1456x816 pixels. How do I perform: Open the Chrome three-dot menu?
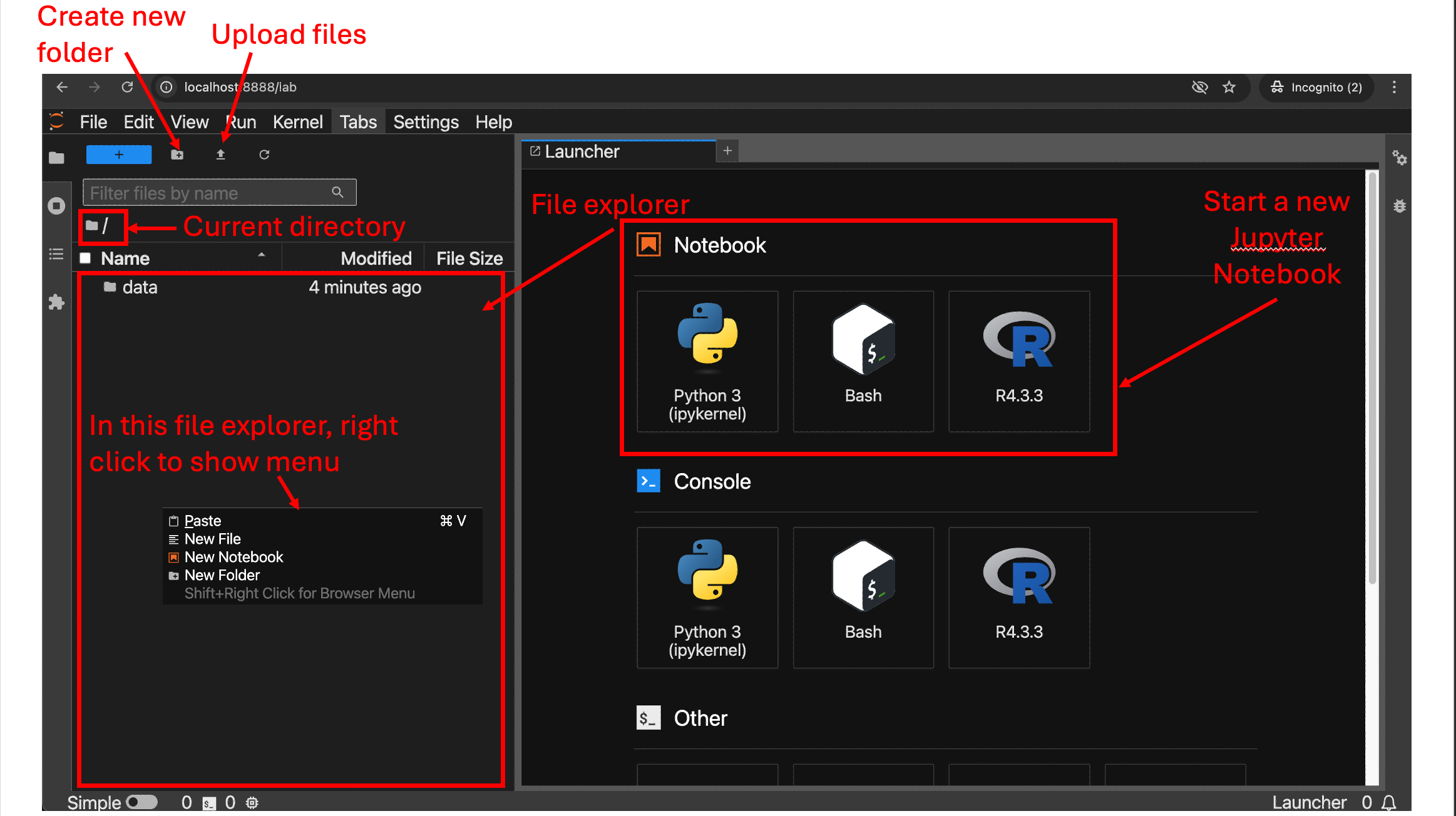tap(1393, 87)
